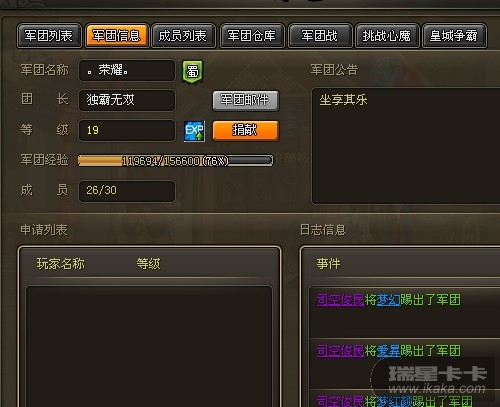Click the 等级 column header in 申请列表

click(149, 264)
